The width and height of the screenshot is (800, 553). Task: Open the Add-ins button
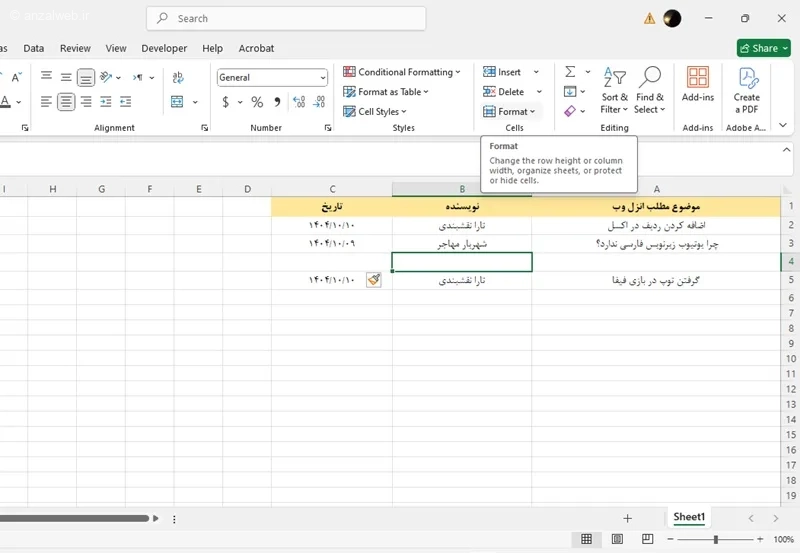coord(698,84)
